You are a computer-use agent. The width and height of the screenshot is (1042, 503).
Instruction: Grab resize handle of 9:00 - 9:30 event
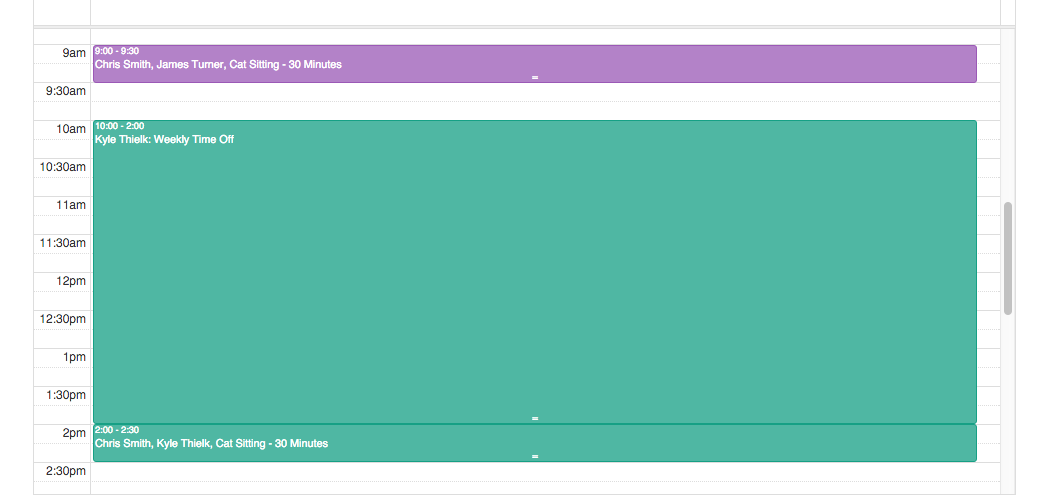click(535, 78)
